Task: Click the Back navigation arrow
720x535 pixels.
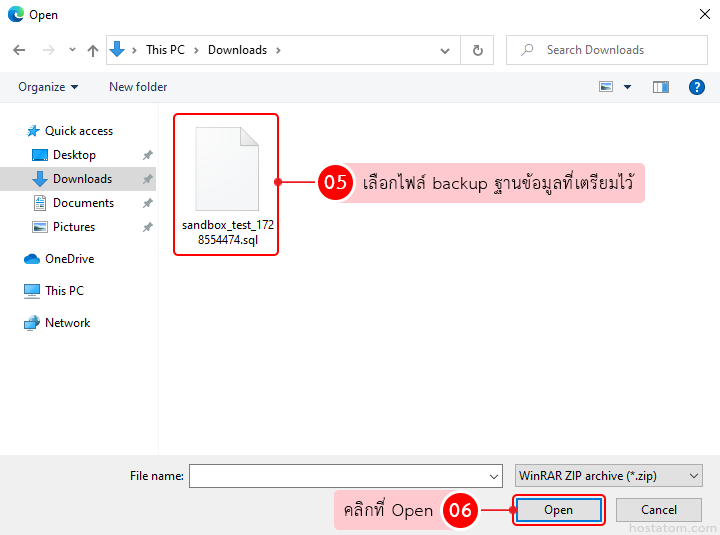Action: point(19,50)
